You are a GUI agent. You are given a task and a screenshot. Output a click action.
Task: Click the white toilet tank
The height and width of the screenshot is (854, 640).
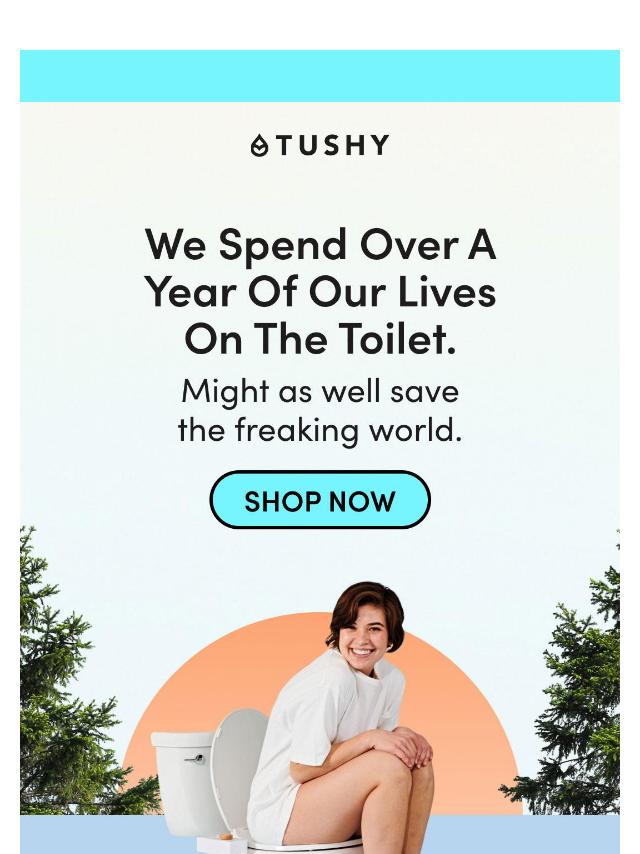[x=182, y=779]
